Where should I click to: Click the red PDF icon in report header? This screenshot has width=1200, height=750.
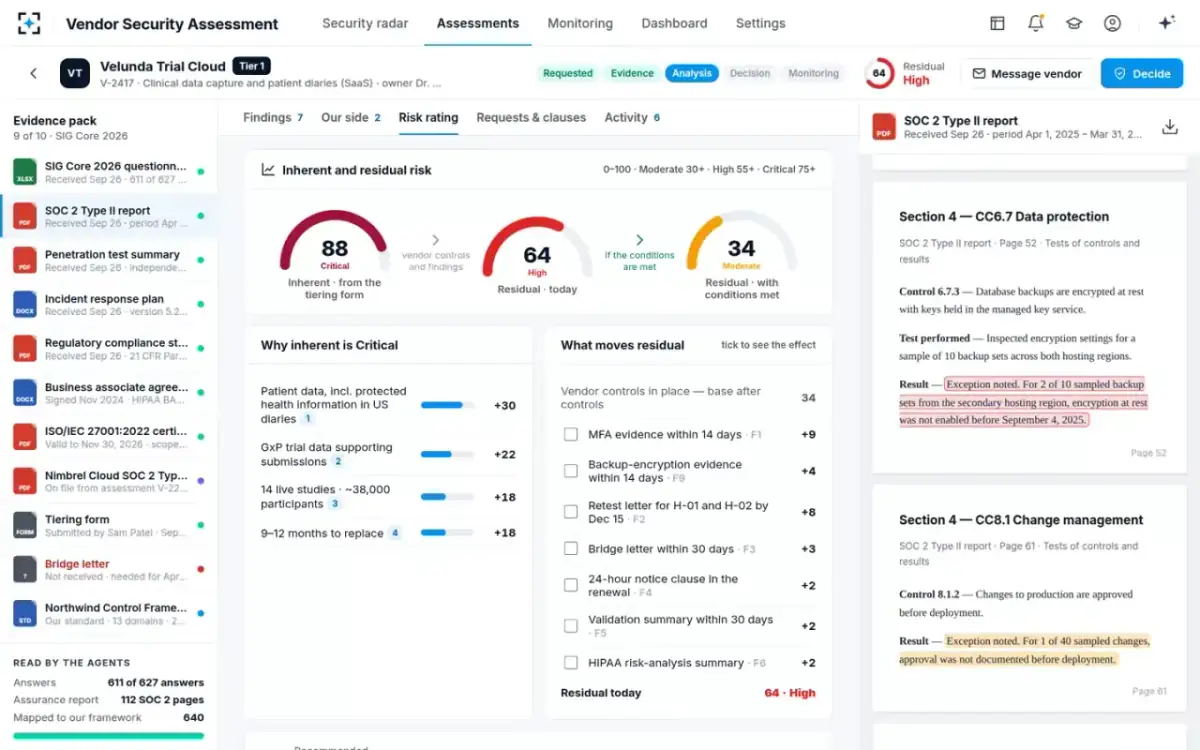pos(884,127)
